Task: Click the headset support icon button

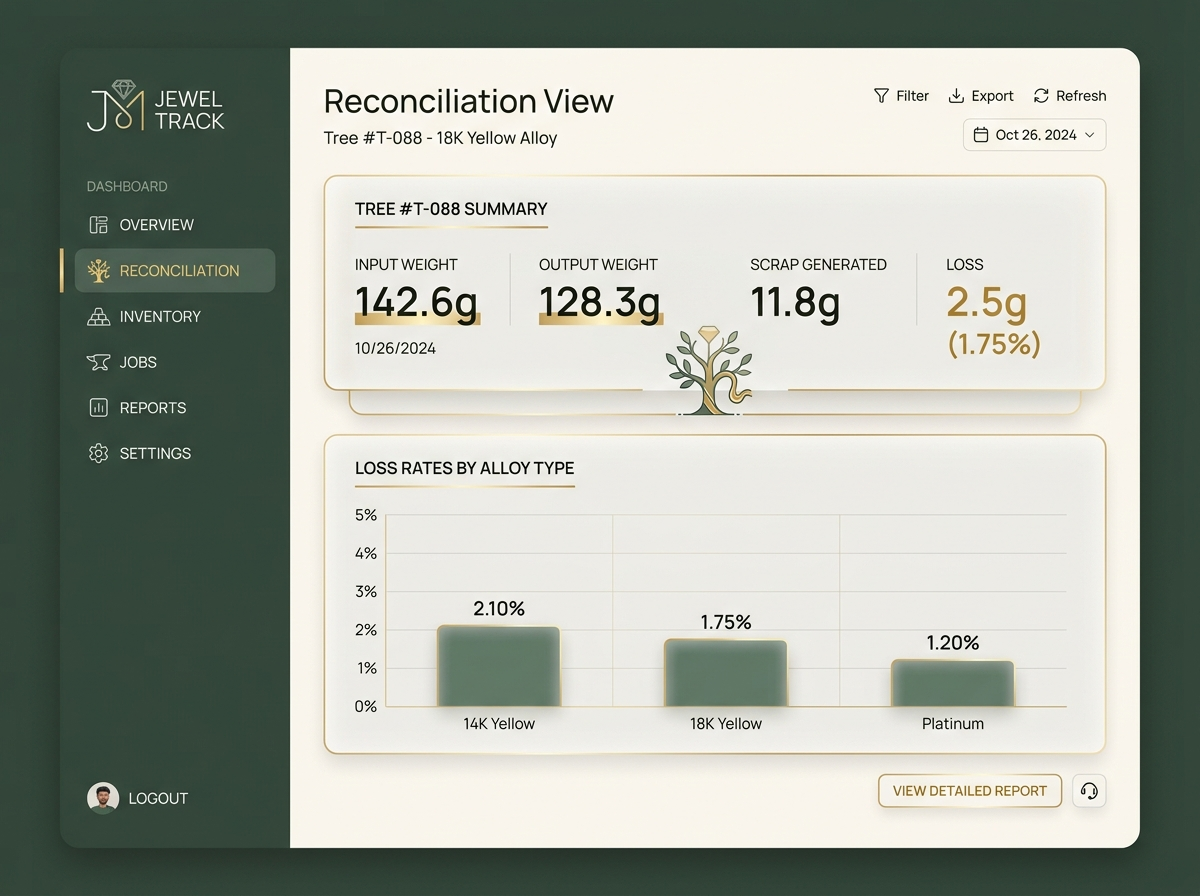Action: tap(1089, 791)
